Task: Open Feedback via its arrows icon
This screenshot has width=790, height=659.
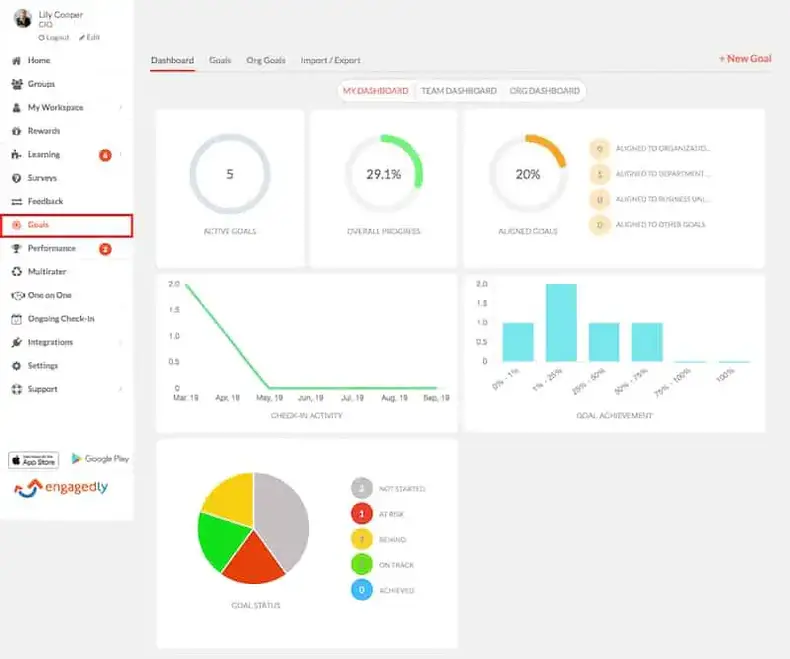Action: [16, 201]
